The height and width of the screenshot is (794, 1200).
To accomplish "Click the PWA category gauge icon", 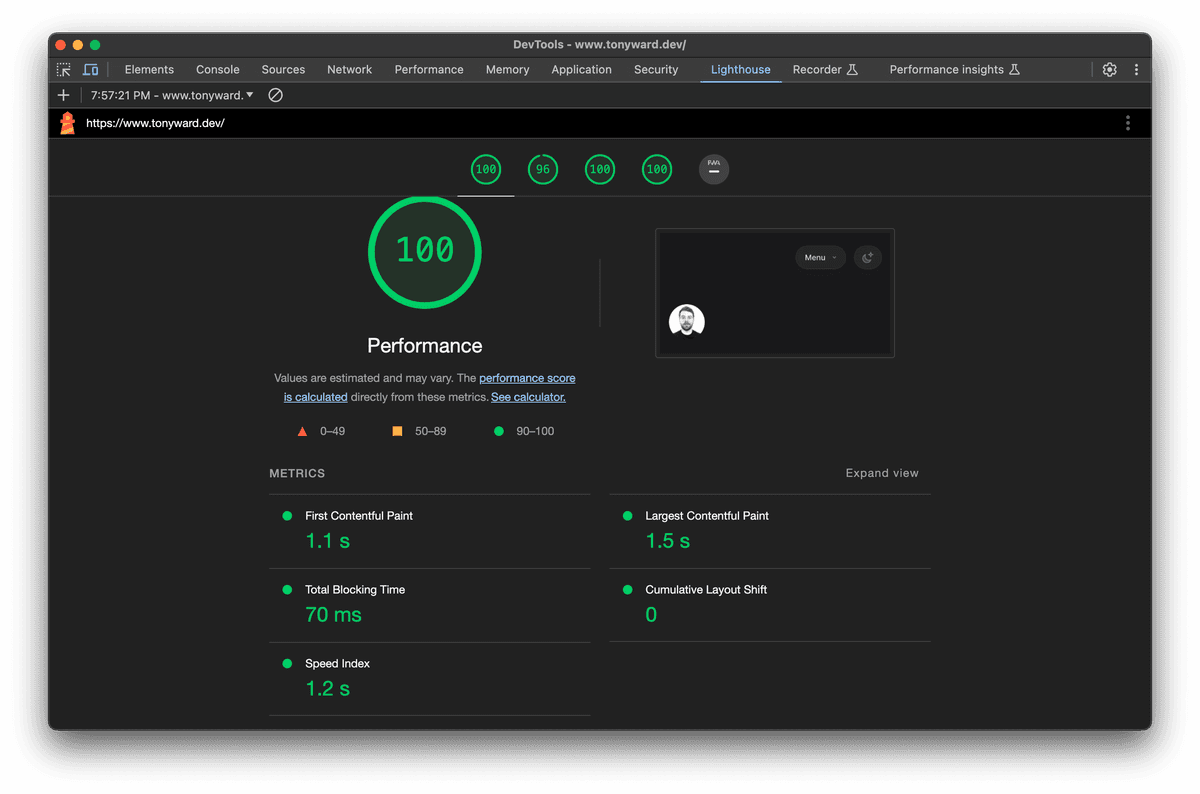I will pyautogui.click(x=714, y=169).
